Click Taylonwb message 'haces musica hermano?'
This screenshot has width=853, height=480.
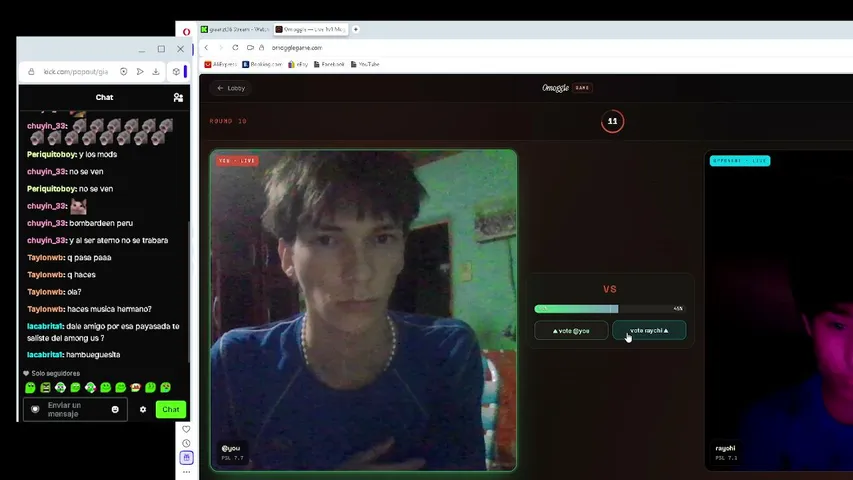tap(109, 309)
